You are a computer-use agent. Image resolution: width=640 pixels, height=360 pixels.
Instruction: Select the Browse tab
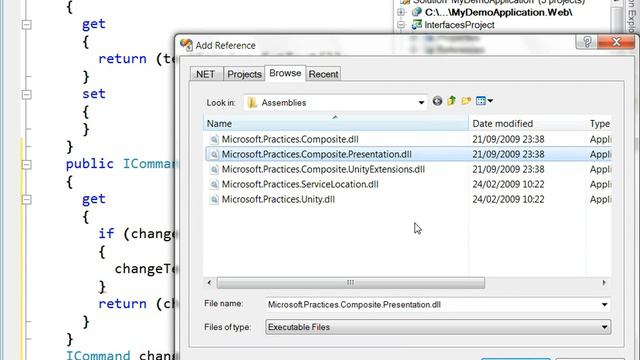(285, 73)
